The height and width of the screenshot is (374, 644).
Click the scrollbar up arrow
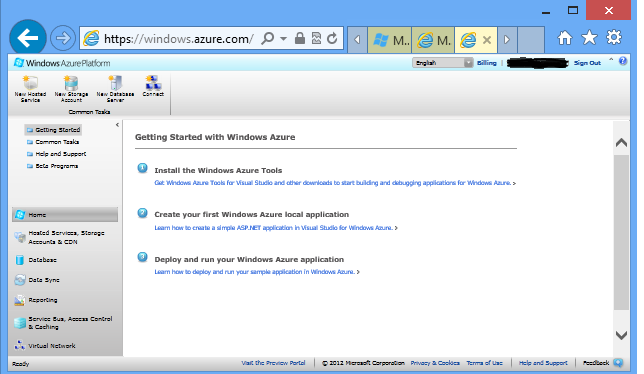pos(621,143)
